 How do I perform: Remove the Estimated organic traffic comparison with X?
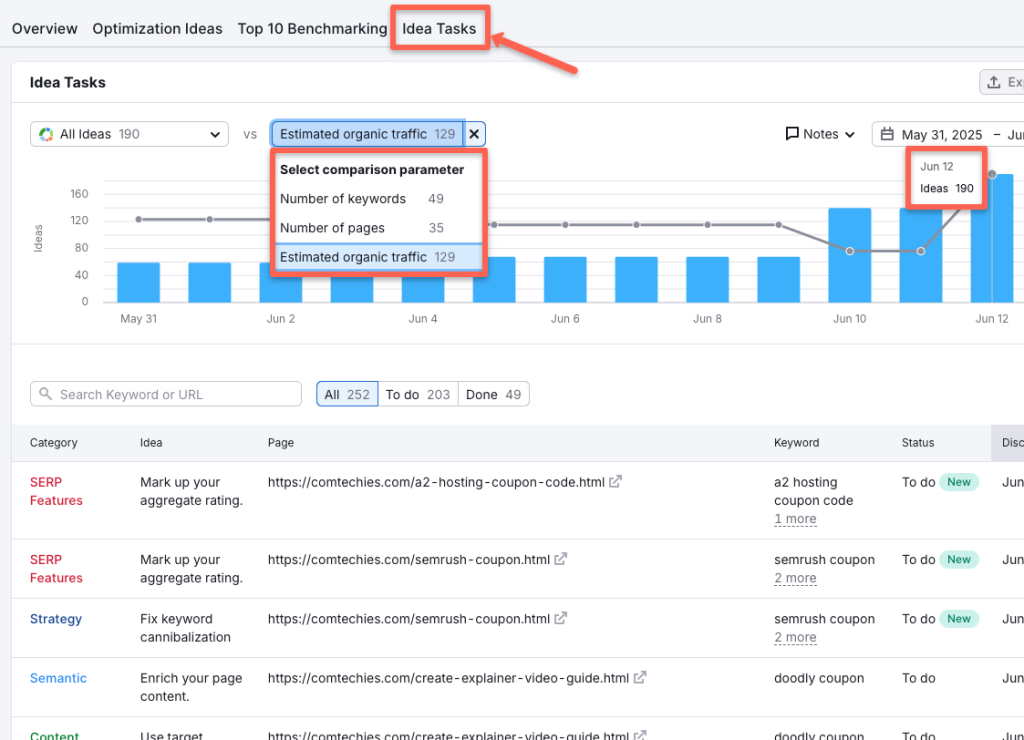click(x=475, y=133)
